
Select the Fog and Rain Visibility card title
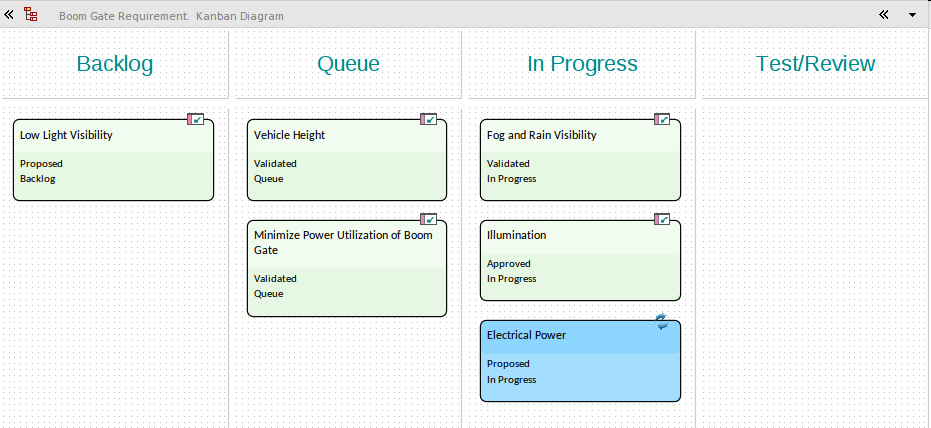[541, 135]
